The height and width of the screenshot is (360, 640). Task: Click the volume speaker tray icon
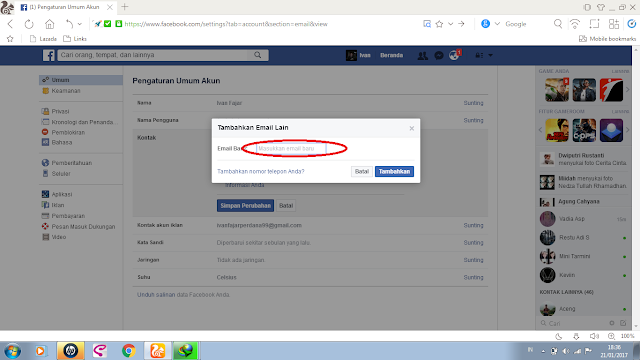pos(566,351)
